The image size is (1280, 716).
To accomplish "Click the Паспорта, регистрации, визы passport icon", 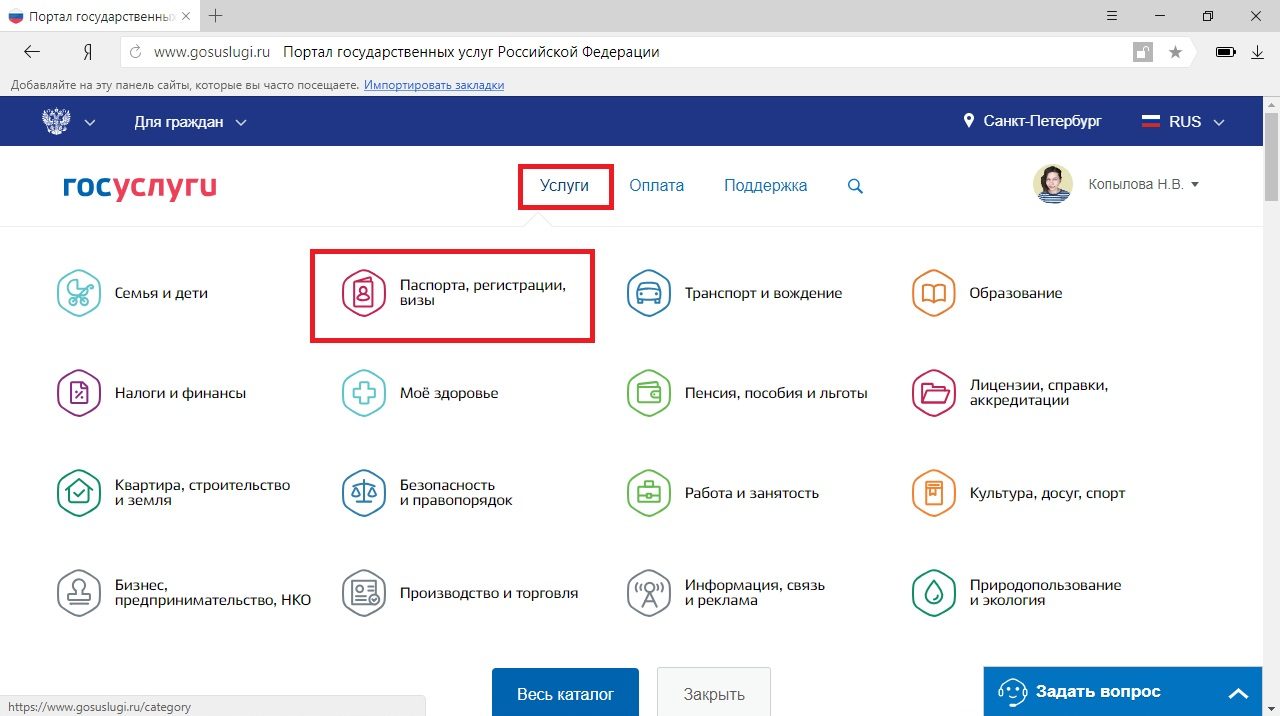I will click(x=364, y=293).
